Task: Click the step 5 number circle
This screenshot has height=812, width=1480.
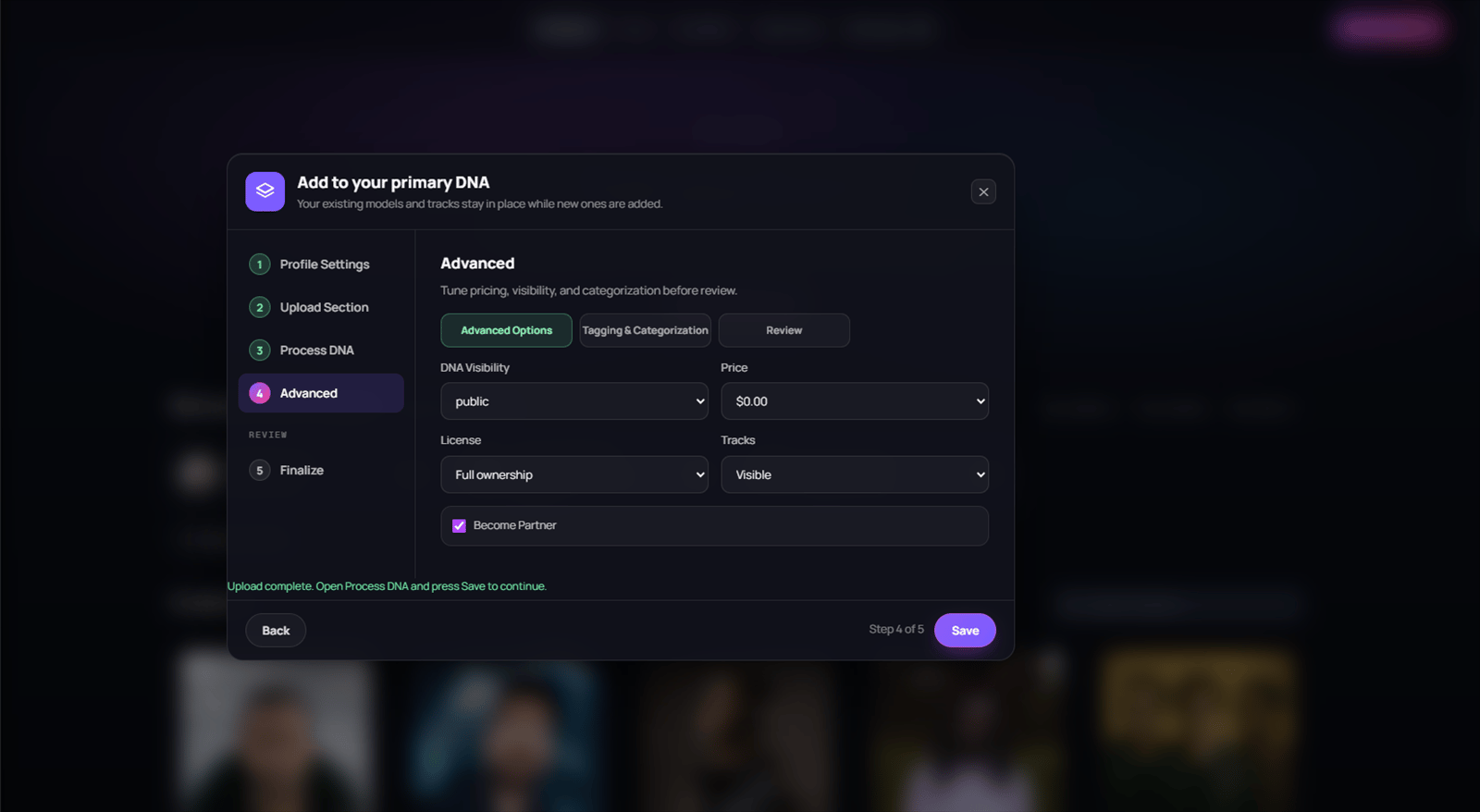Action: [x=260, y=470]
